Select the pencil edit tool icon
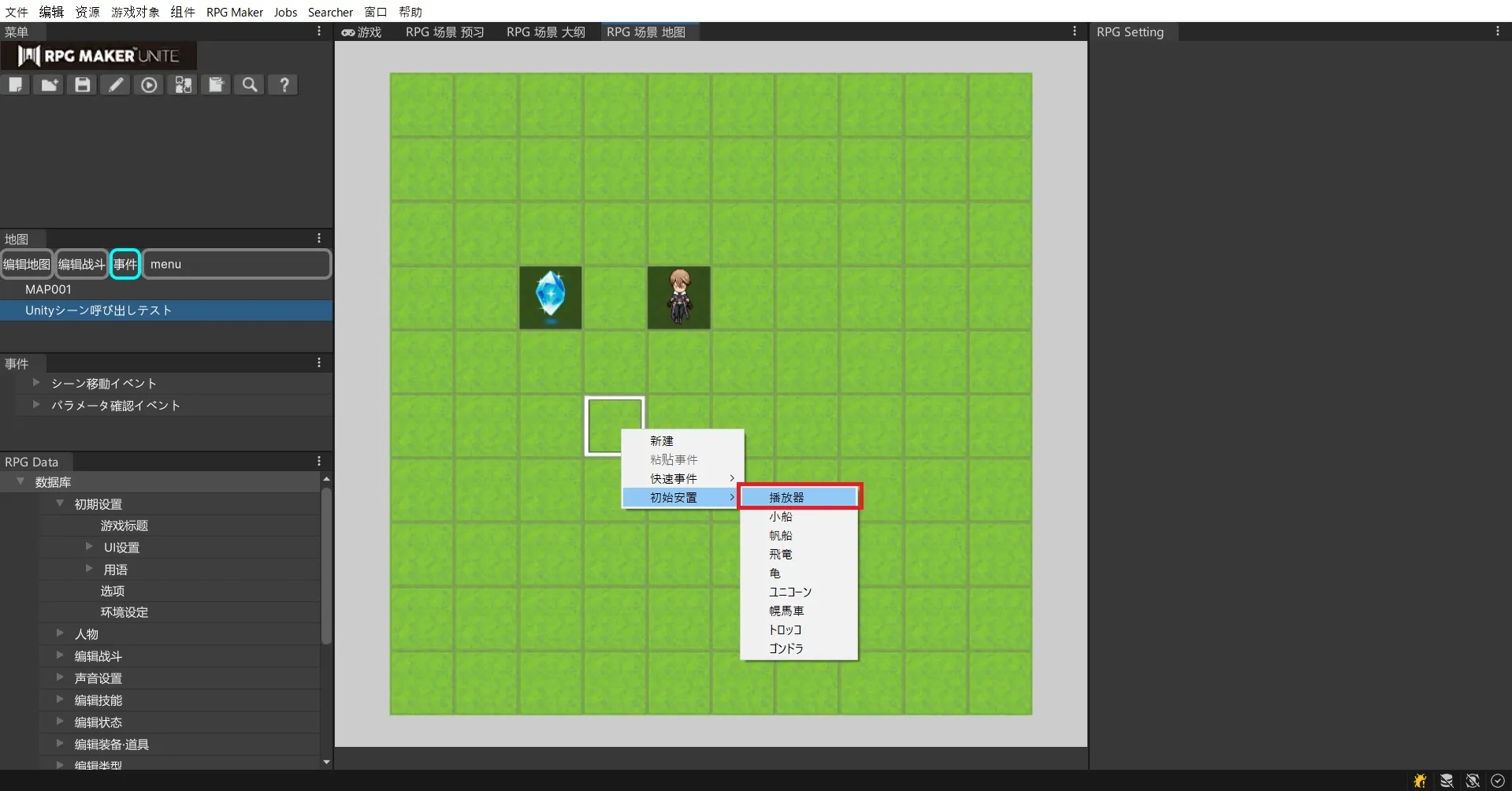Viewport: 1512px width, 791px height. pos(116,85)
